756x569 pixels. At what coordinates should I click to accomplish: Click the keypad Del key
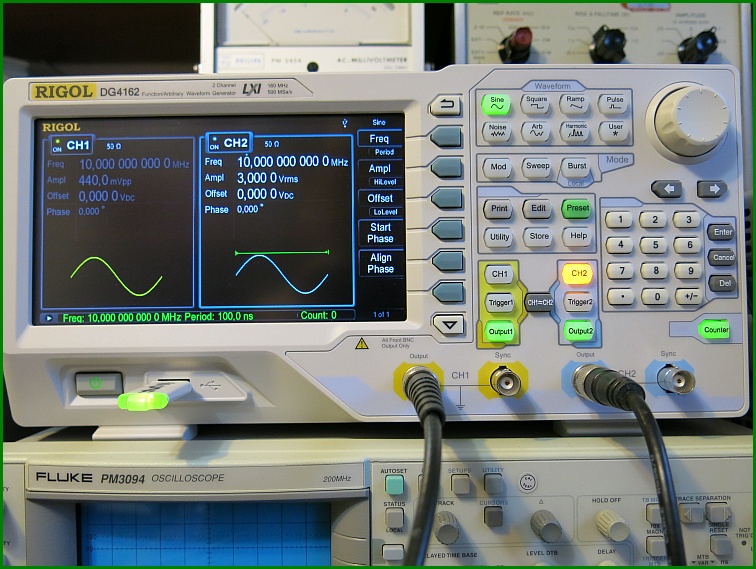tap(723, 283)
